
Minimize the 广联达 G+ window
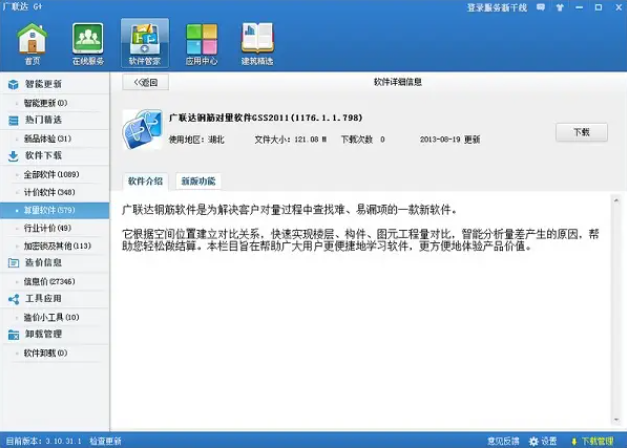pos(579,7)
